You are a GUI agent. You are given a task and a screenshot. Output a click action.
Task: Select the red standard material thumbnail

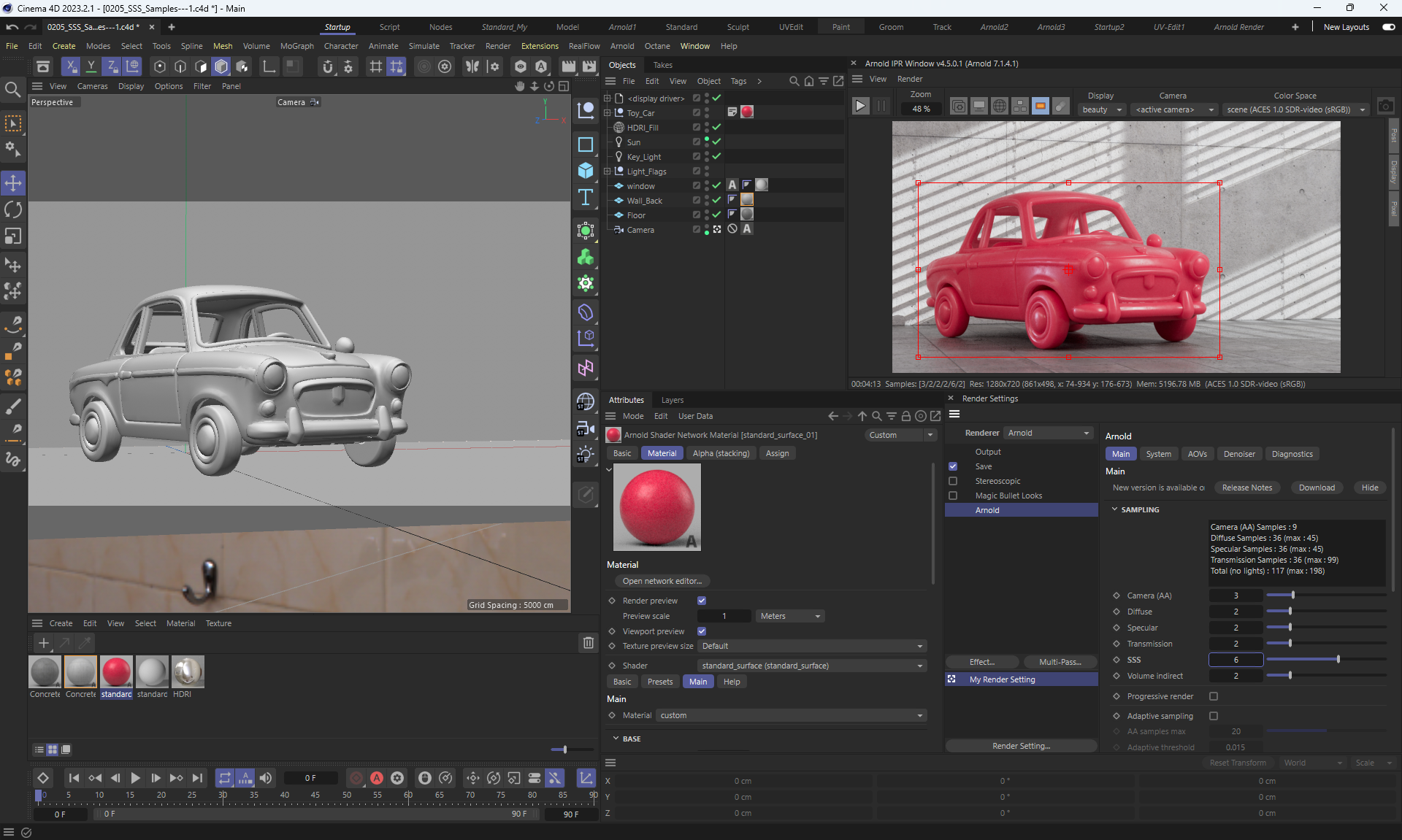(116, 671)
